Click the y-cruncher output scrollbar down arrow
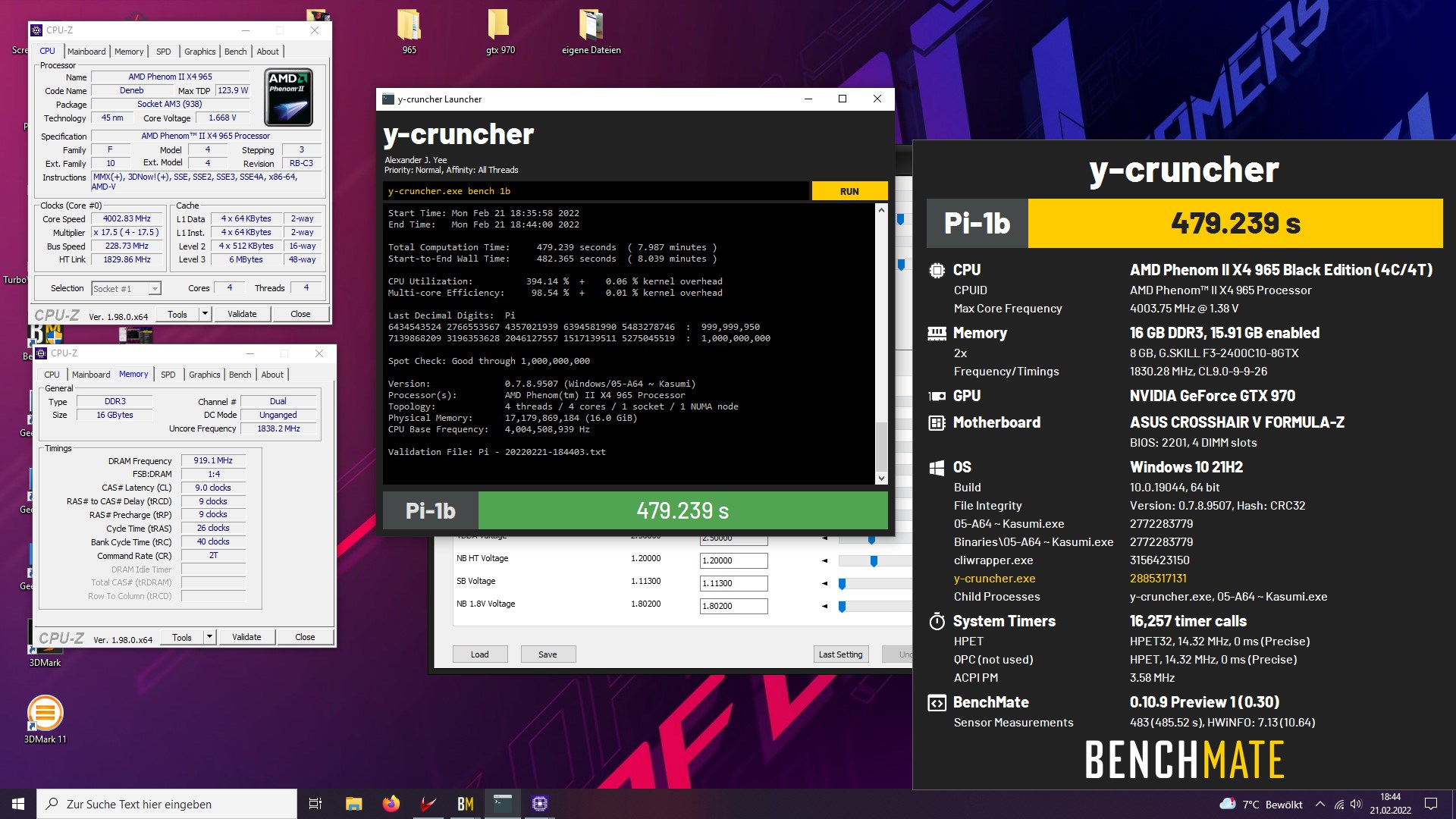Image resolution: width=1456 pixels, height=819 pixels. pos(881,479)
